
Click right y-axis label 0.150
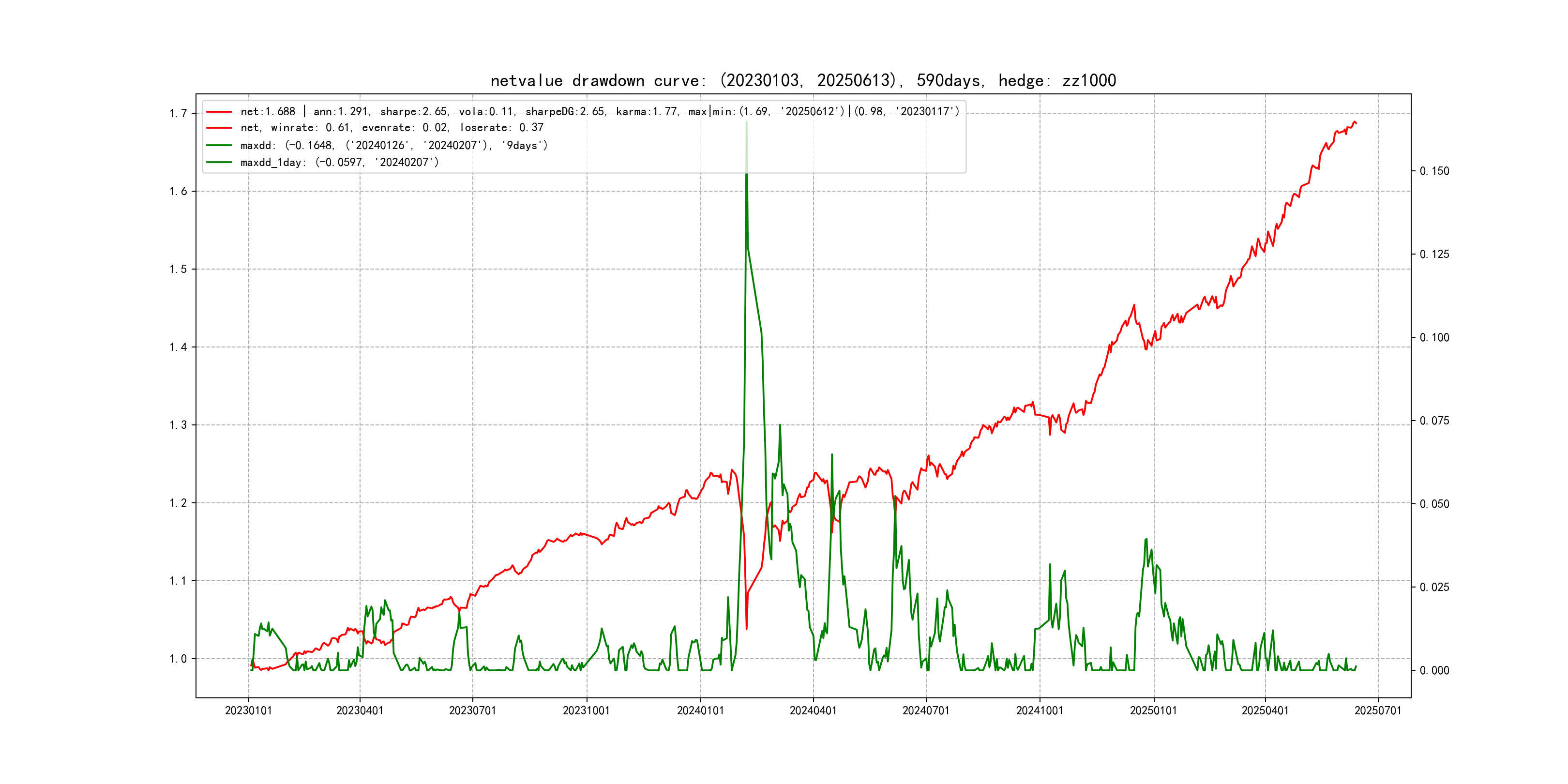point(1434,172)
